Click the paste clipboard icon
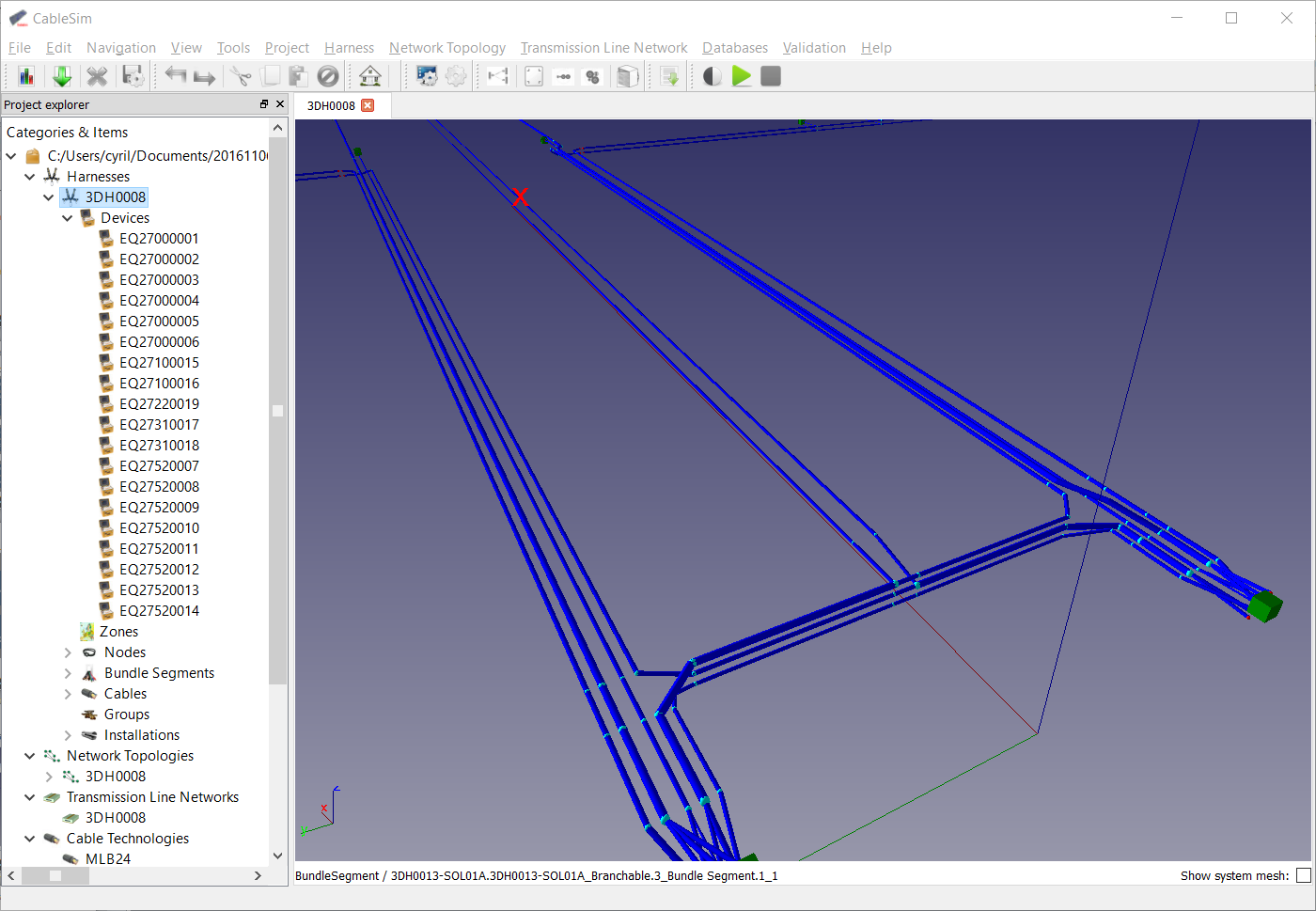1316x911 pixels. (298, 76)
